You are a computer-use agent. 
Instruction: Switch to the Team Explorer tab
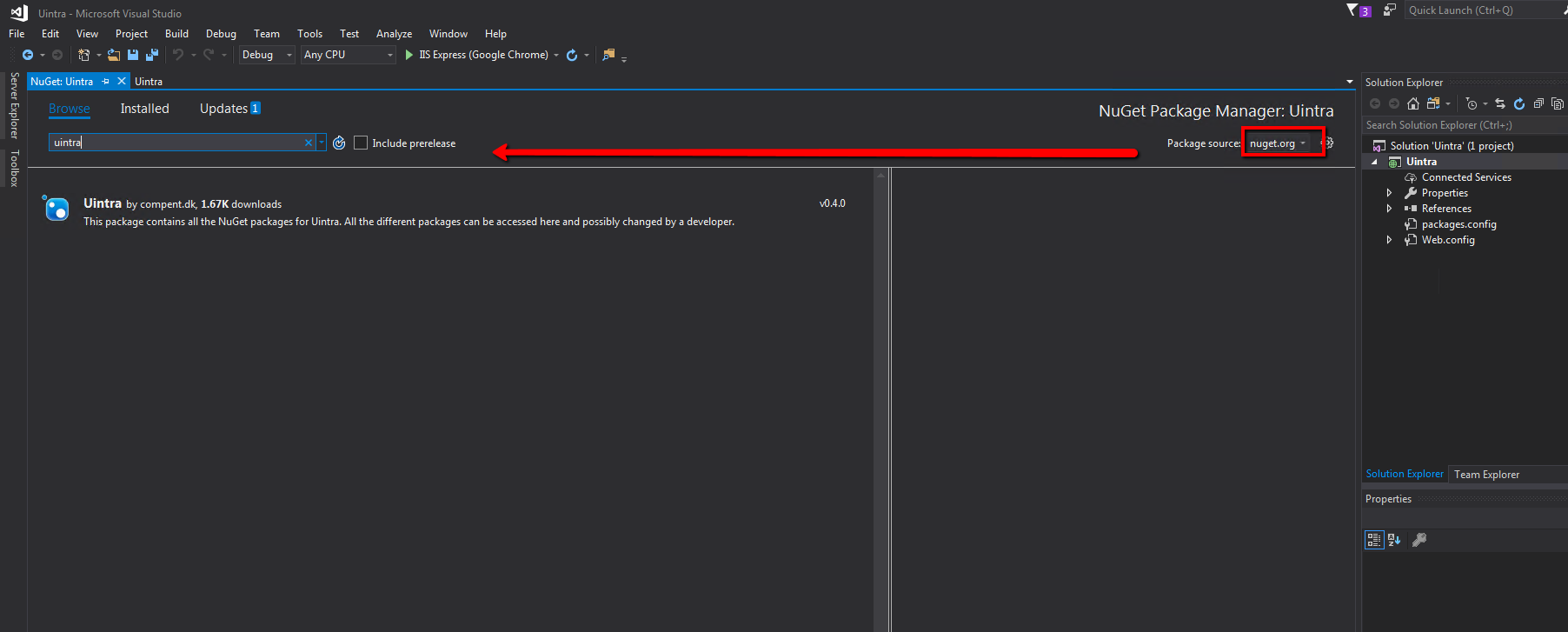point(1486,475)
